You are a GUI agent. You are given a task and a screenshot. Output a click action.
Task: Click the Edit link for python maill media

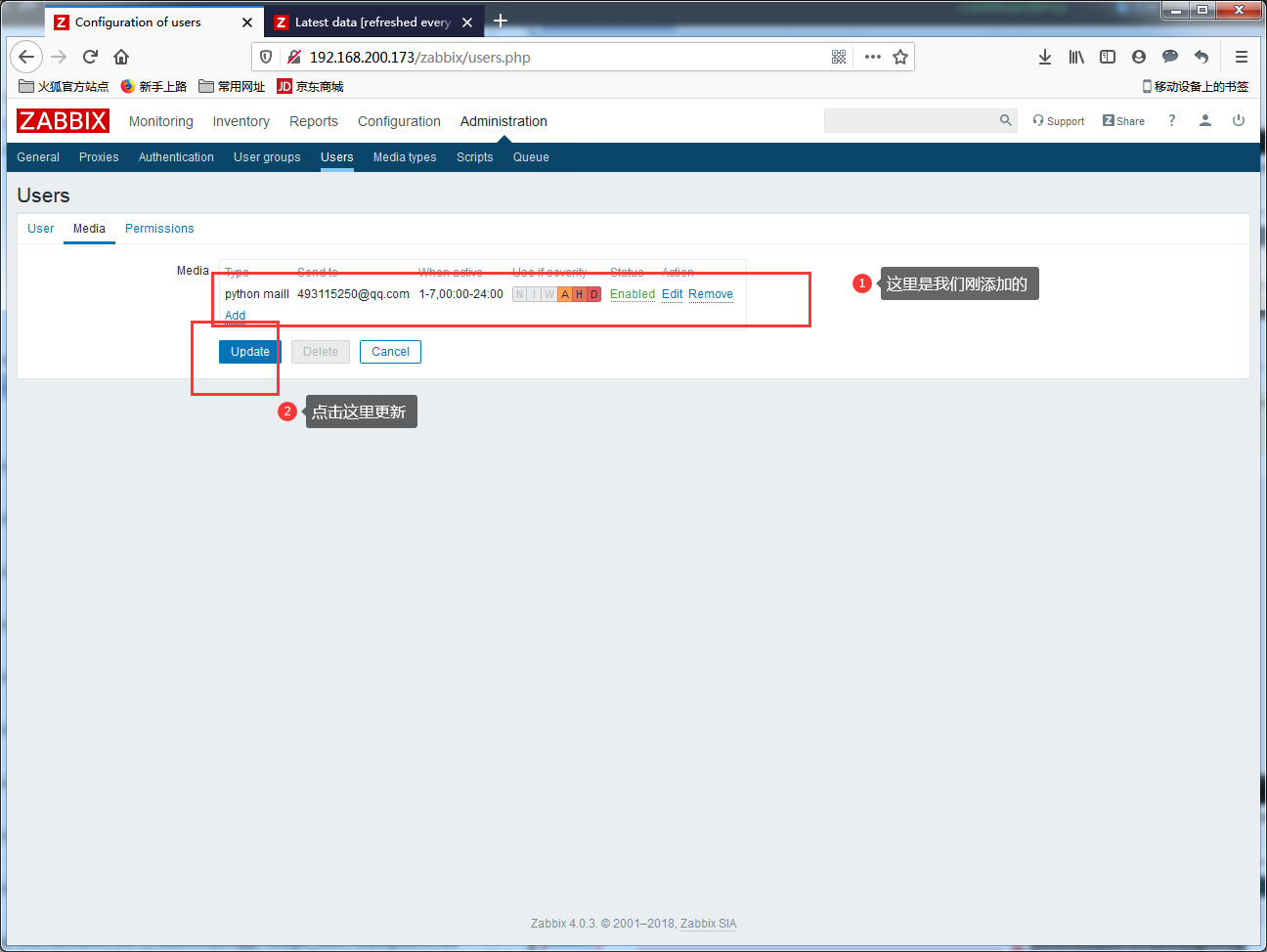click(x=673, y=294)
